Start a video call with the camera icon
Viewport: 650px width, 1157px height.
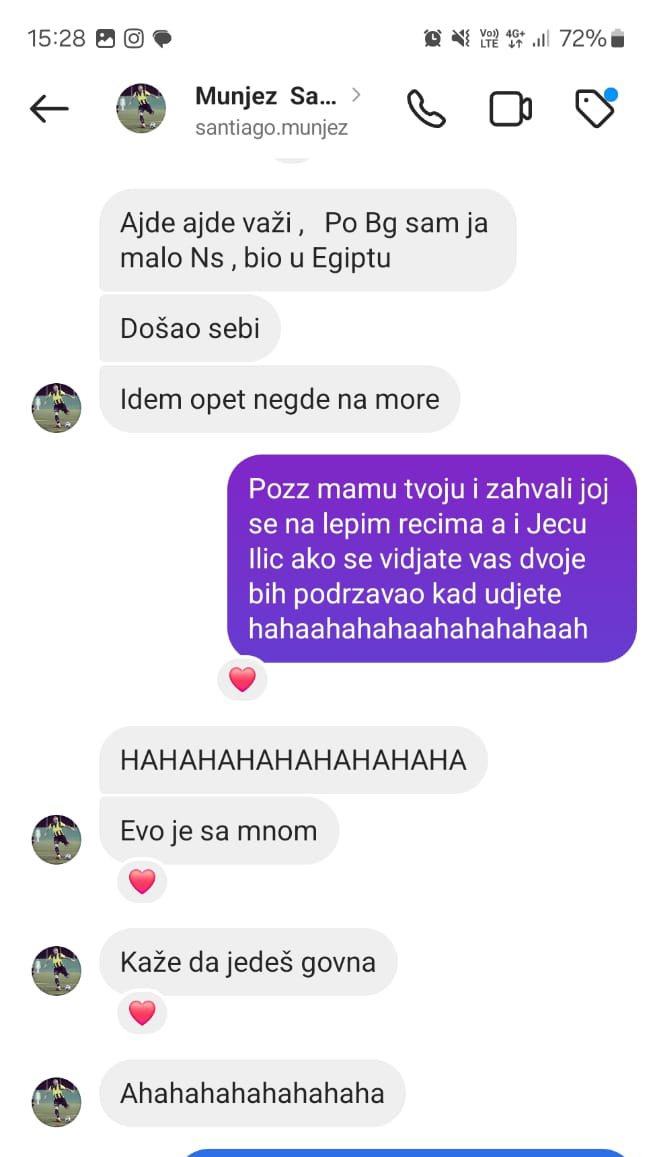(511, 109)
